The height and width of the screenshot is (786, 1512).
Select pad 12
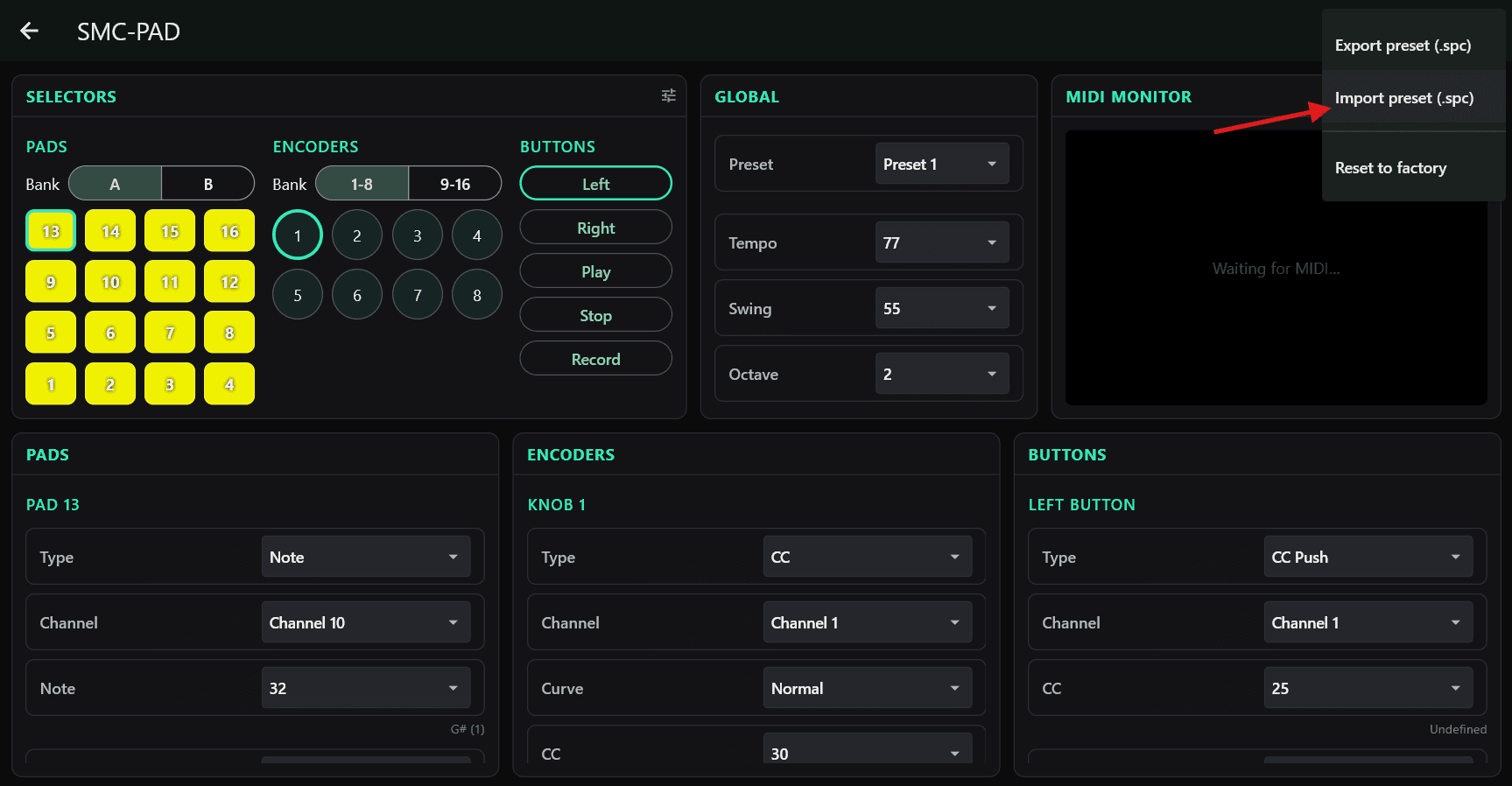(229, 282)
